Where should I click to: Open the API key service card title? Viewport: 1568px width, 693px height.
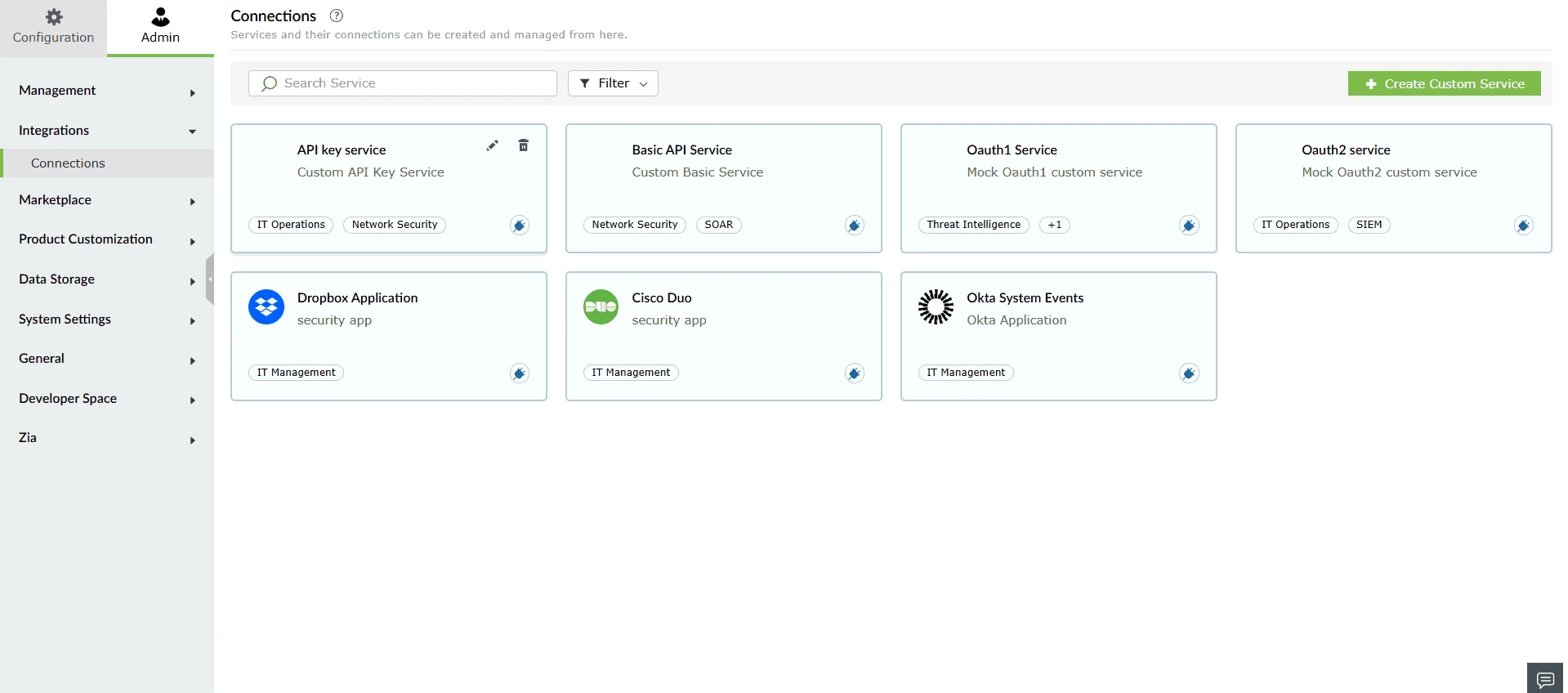342,150
